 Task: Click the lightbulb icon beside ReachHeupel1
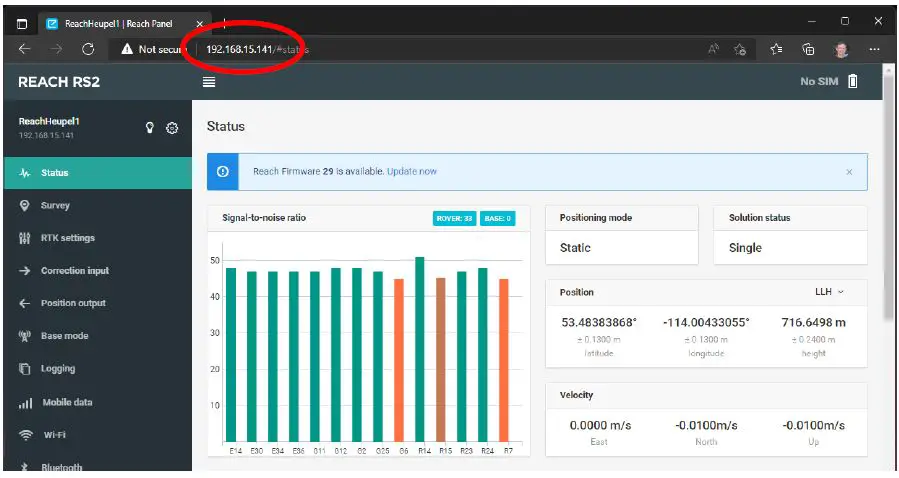click(150, 127)
